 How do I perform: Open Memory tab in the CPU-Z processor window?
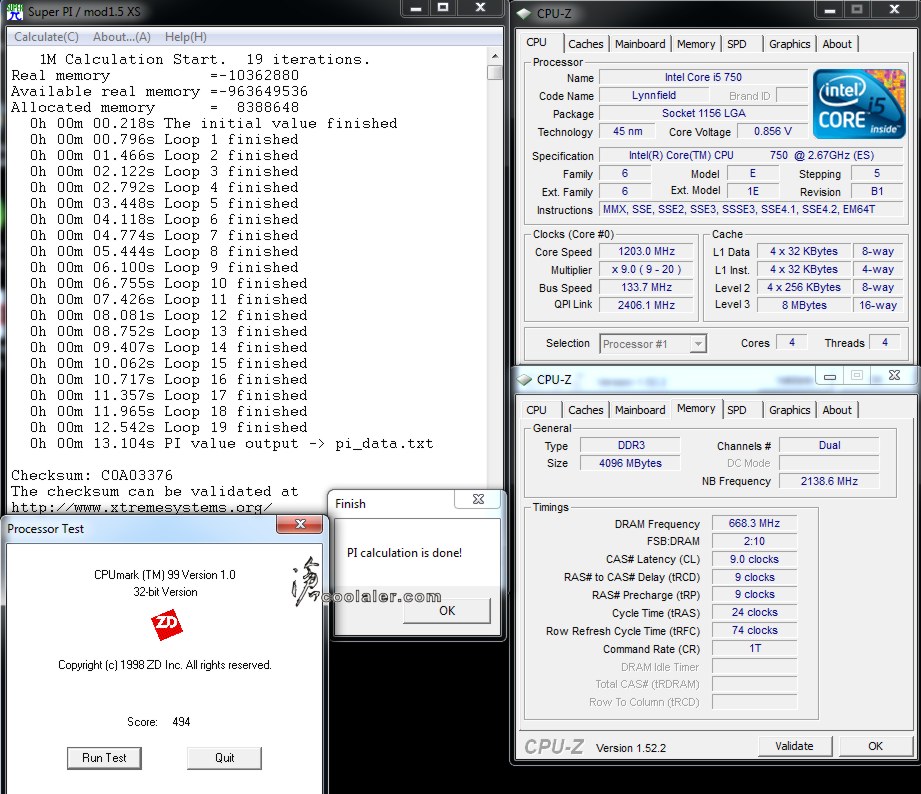click(695, 44)
